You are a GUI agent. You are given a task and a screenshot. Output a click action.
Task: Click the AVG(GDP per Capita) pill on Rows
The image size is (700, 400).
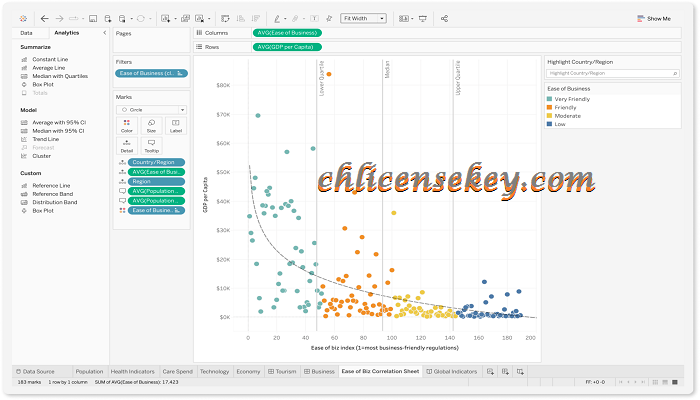(x=287, y=47)
